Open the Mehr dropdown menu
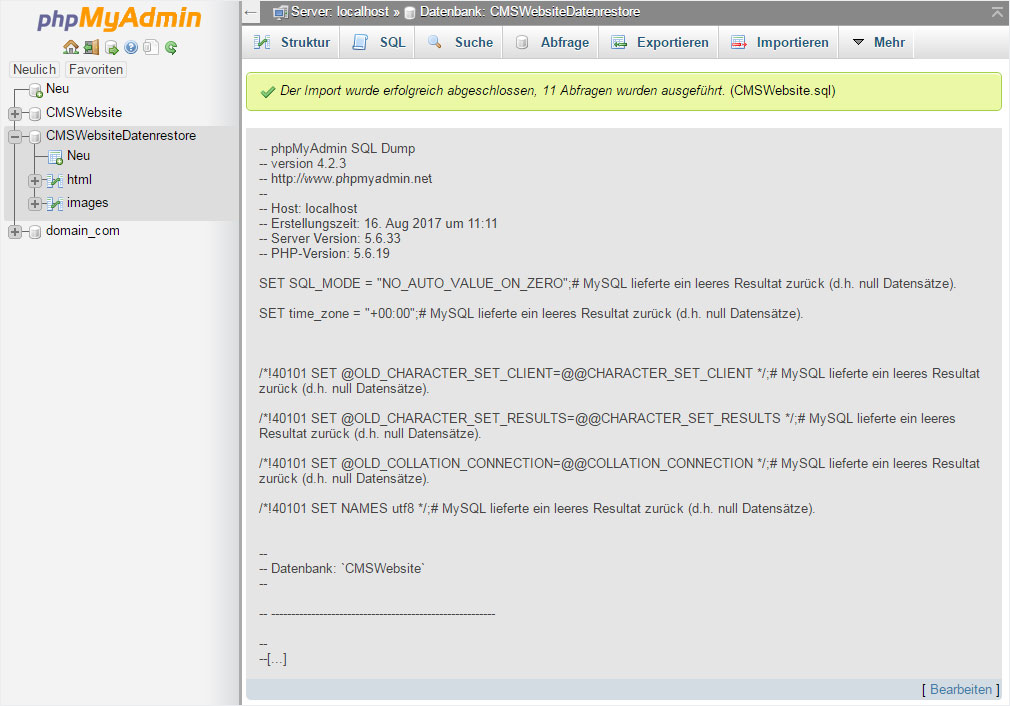Screen dimensions: 1010x706 coord(879,43)
